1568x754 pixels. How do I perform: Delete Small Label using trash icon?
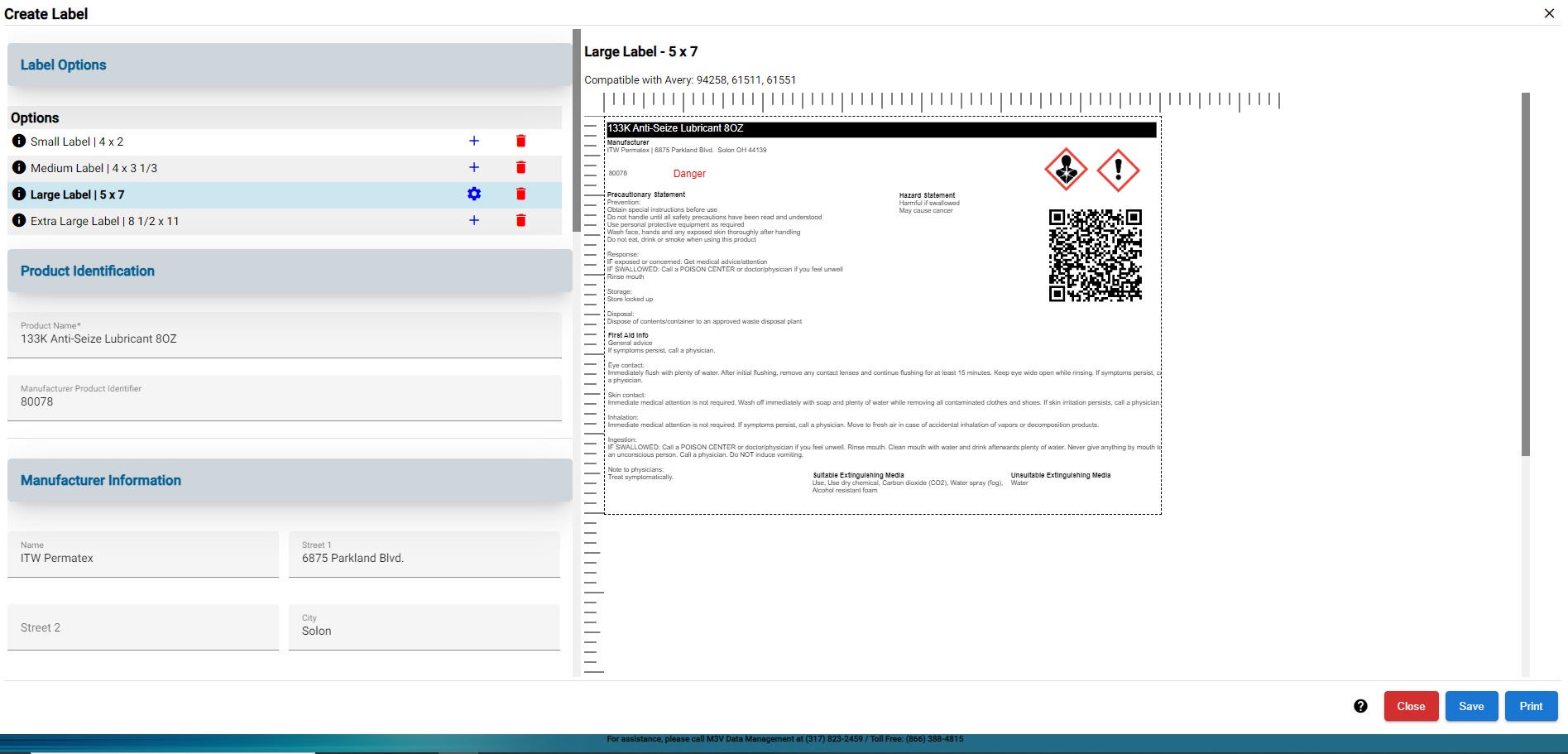click(x=520, y=141)
